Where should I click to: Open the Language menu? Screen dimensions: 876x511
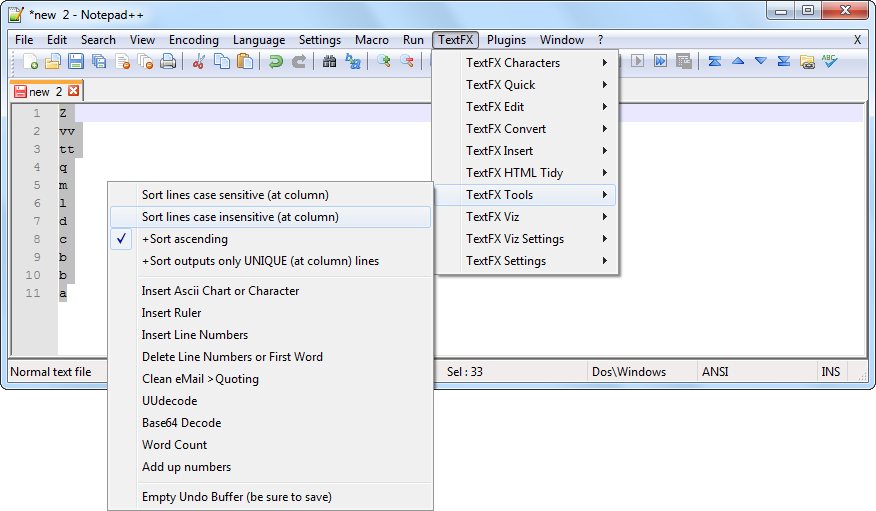coord(259,40)
